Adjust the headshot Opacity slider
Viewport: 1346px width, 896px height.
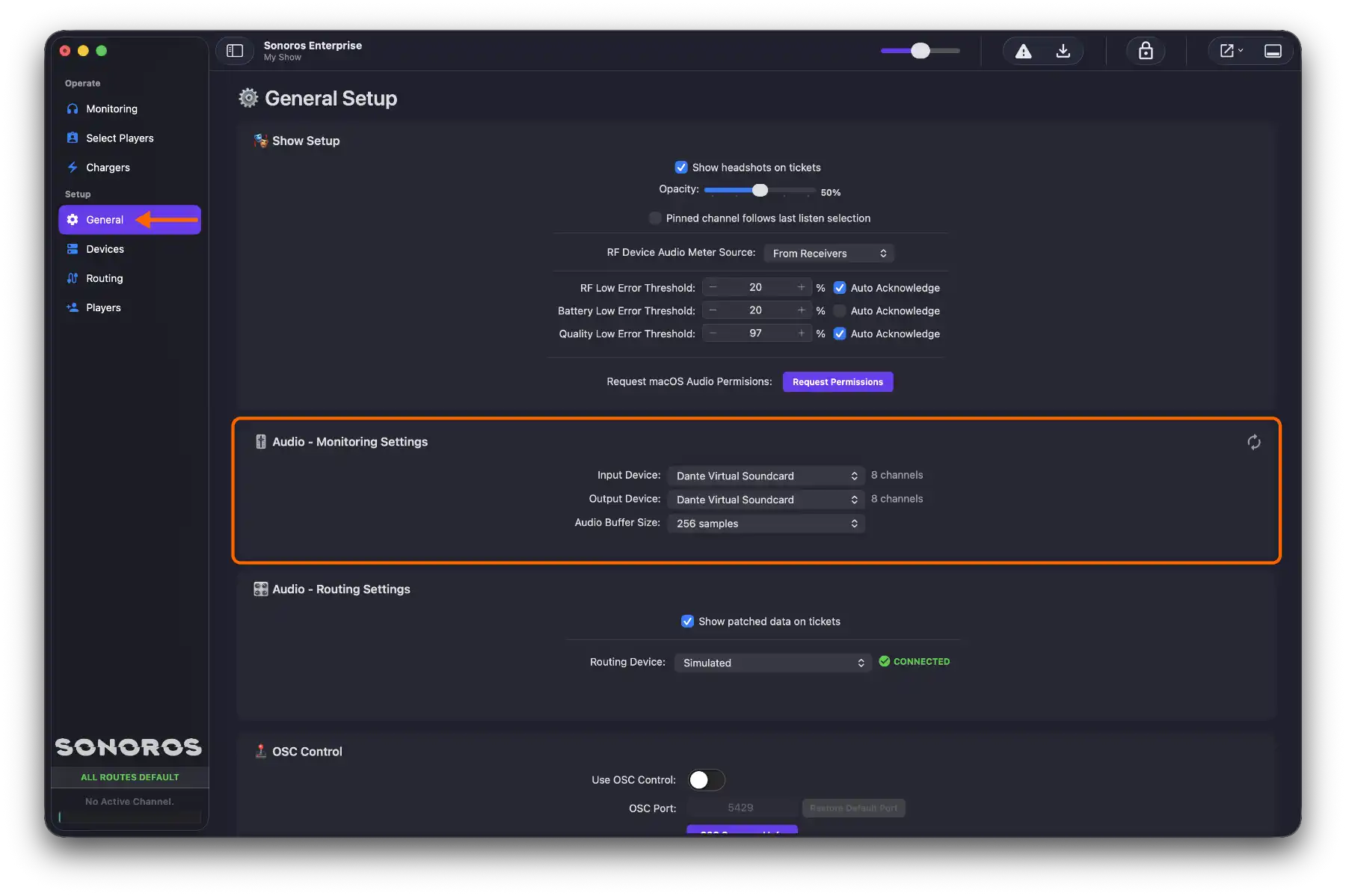759,191
